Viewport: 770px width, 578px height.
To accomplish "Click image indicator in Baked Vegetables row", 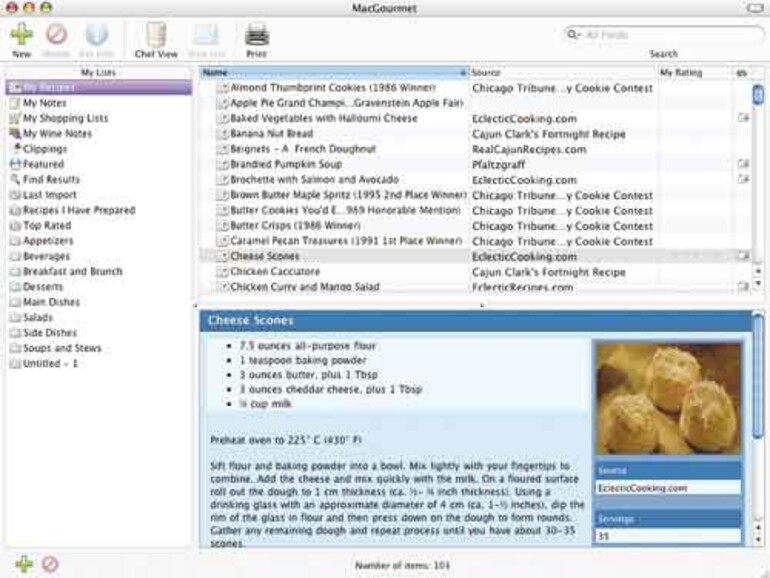I will point(743,118).
